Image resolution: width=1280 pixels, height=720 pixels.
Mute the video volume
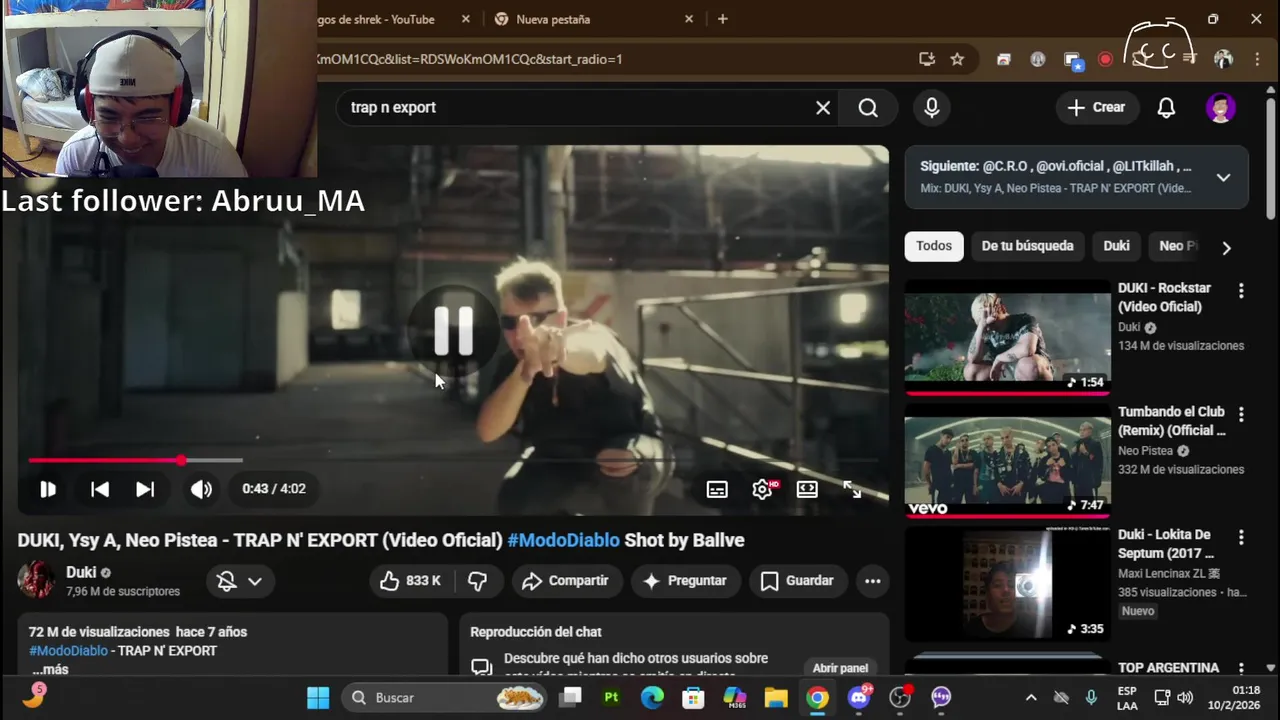click(x=201, y=489)
